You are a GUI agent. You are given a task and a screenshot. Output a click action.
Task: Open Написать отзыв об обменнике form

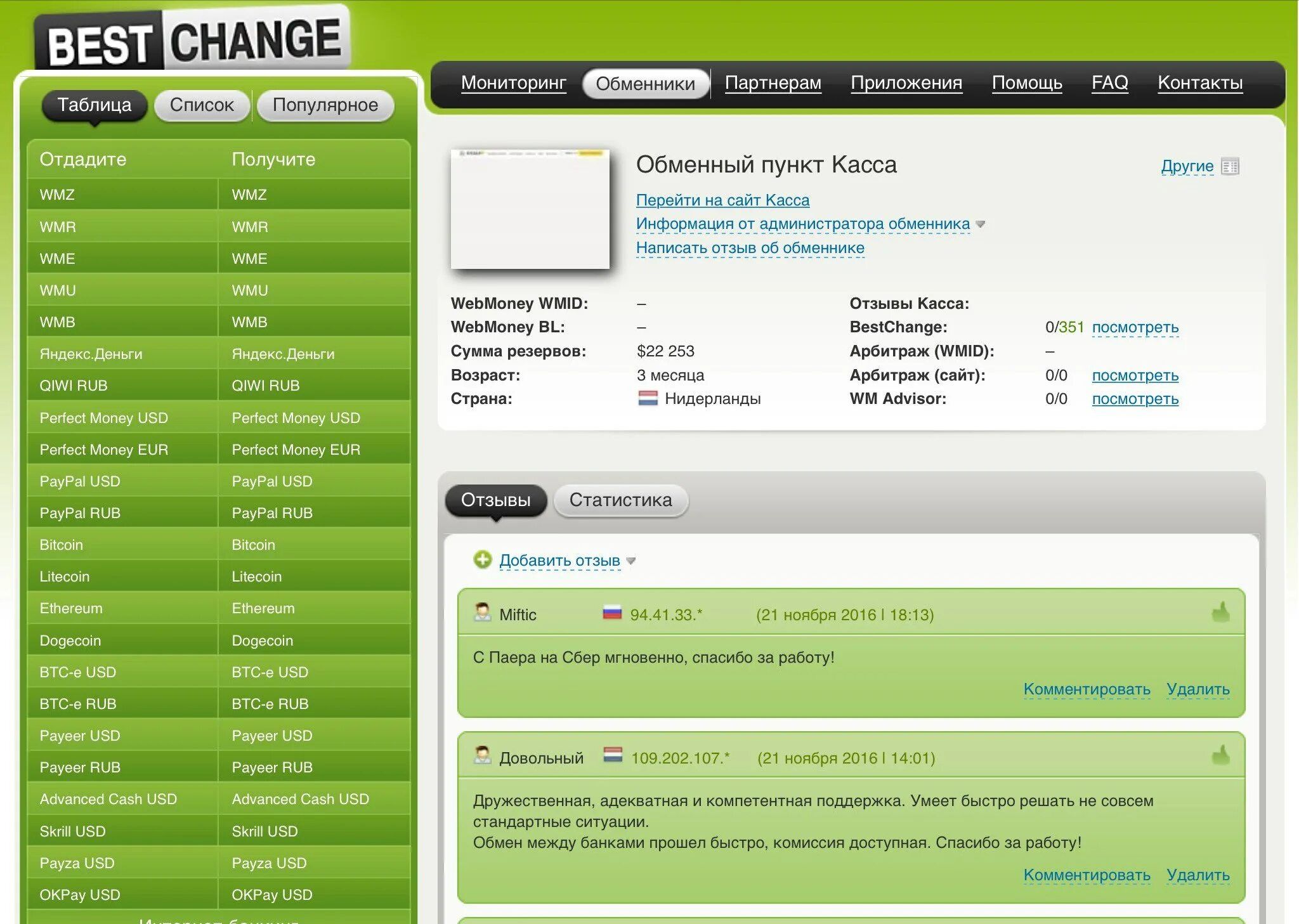[x=750, y=248]
